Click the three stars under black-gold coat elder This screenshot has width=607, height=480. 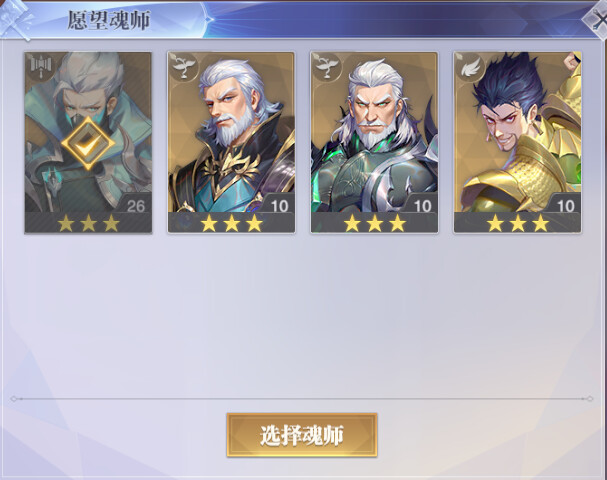[x=231, y=223]
